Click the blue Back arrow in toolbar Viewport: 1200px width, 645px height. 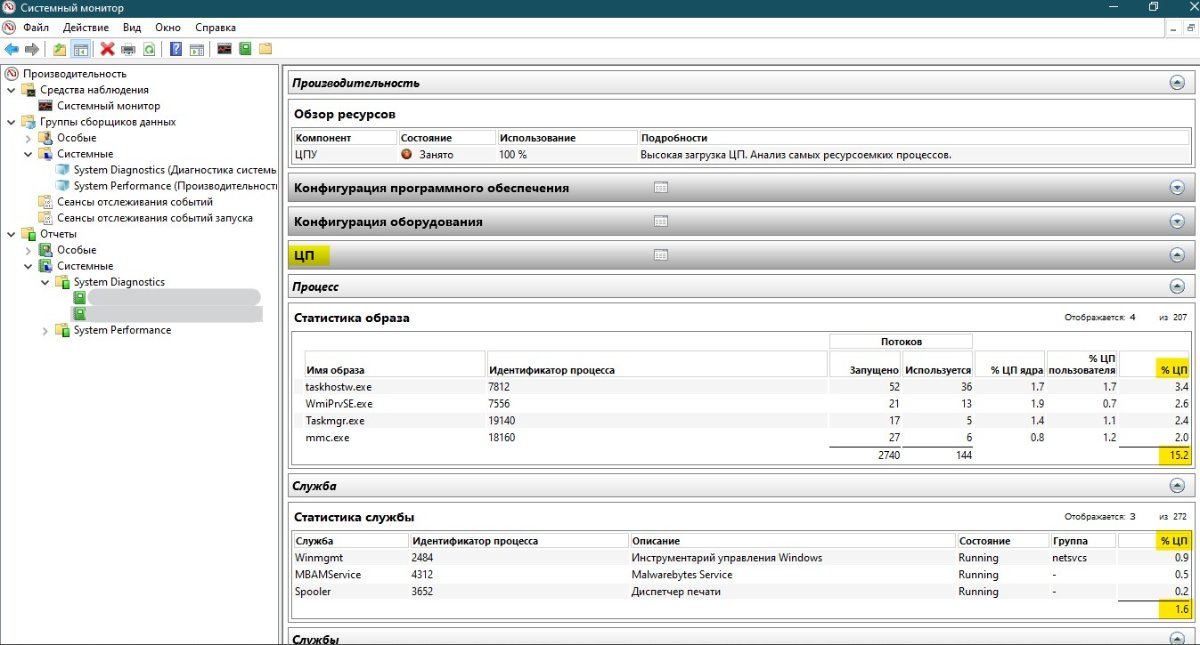(12, 49)
